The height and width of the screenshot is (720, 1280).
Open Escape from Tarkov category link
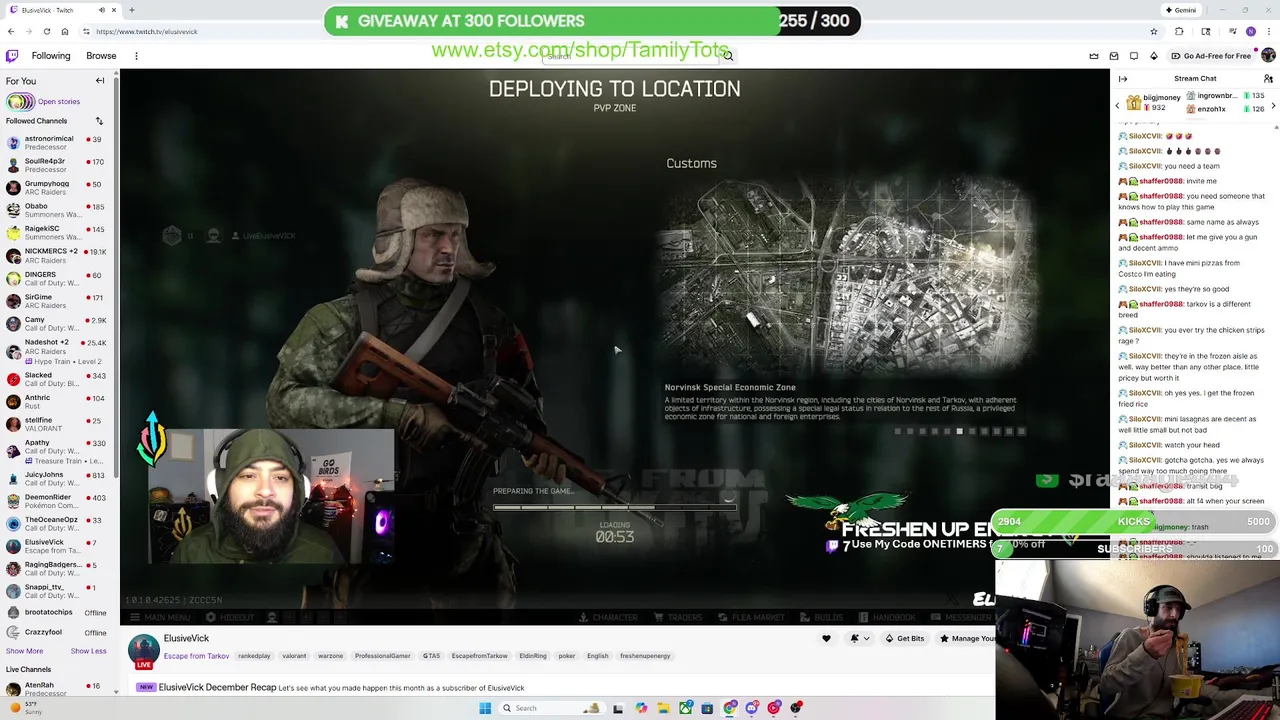[x=196, y=656]
